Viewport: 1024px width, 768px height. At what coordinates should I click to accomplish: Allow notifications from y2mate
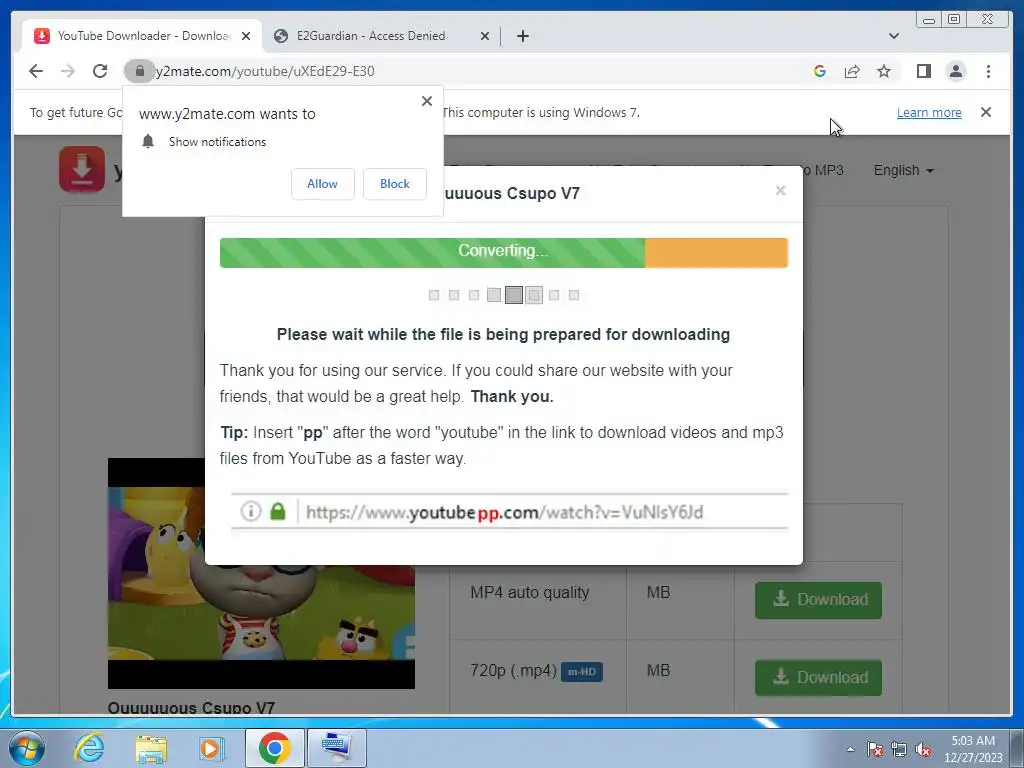tap(323, 184)
